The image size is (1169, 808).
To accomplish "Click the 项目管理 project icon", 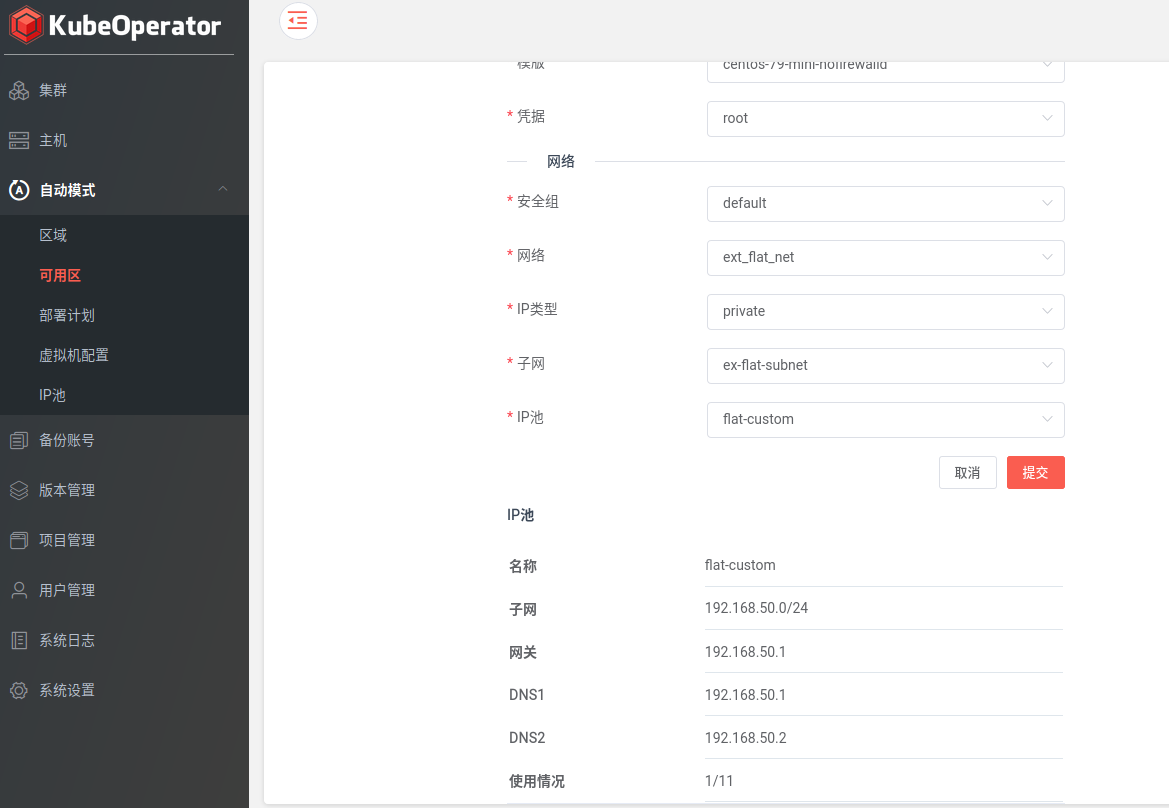I will (19, 540).
